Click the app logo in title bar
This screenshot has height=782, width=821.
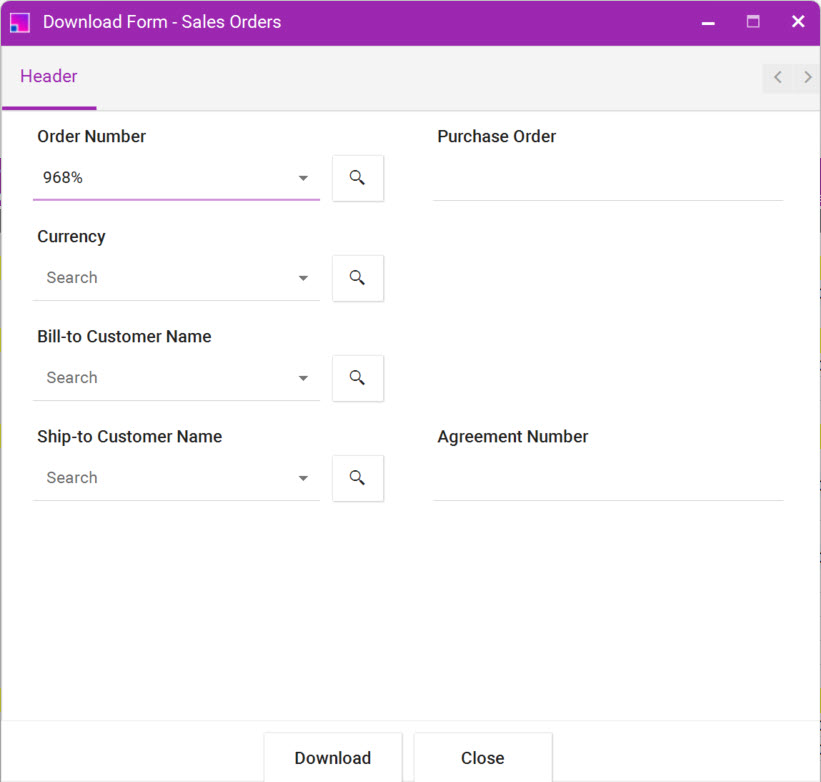point(20,22)
